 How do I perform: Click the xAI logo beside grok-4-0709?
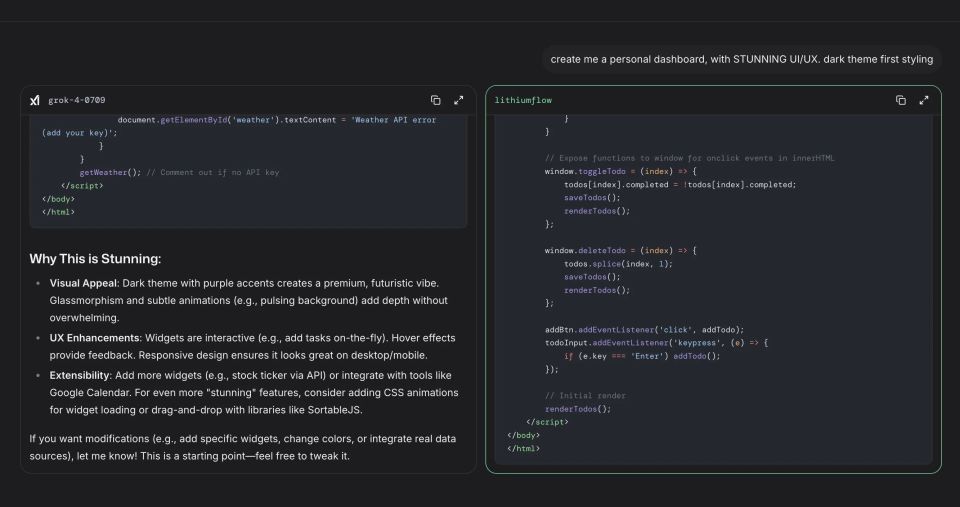(35, 100)
